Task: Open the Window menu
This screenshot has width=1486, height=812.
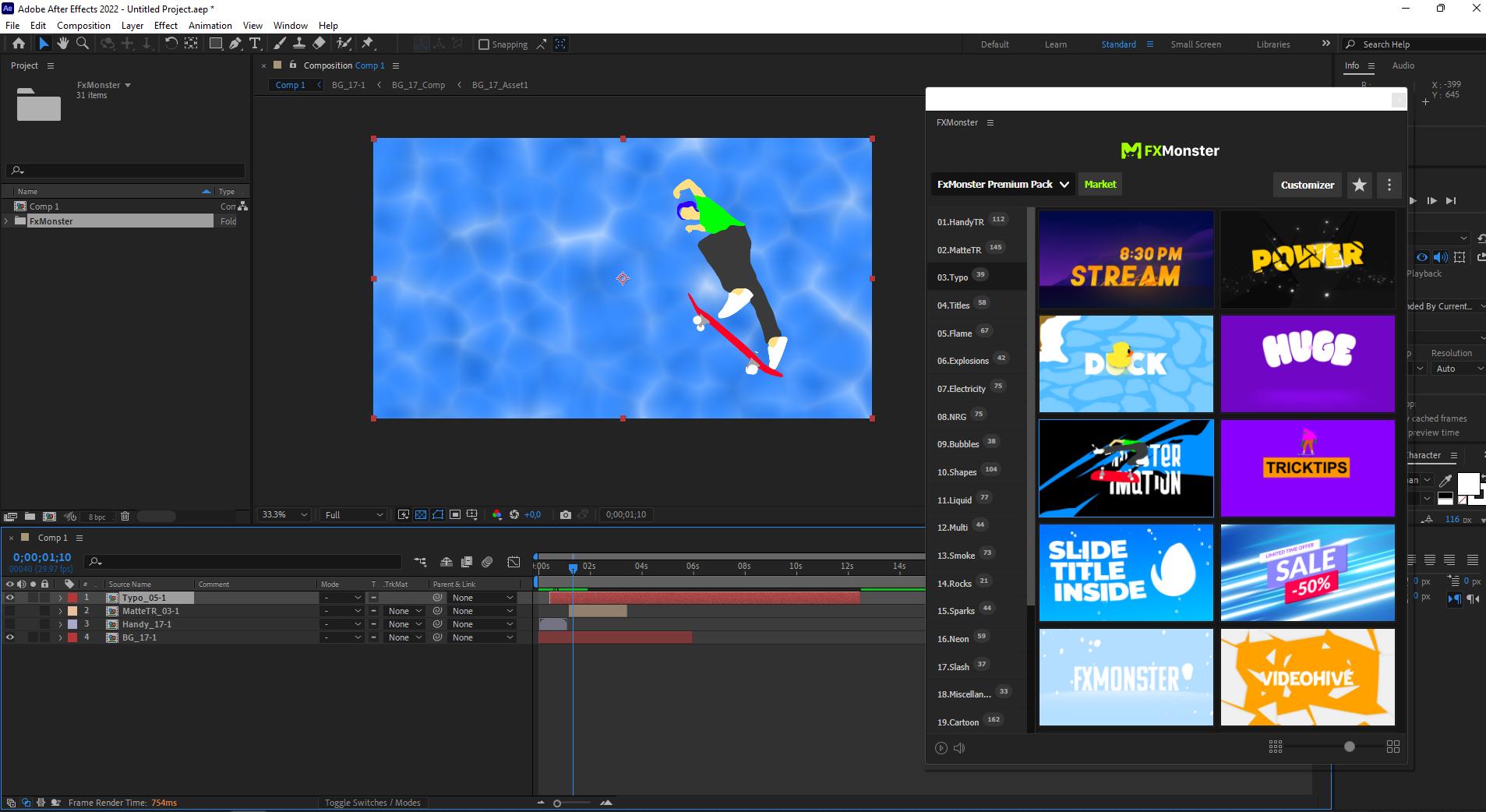Action: point(291,25)
